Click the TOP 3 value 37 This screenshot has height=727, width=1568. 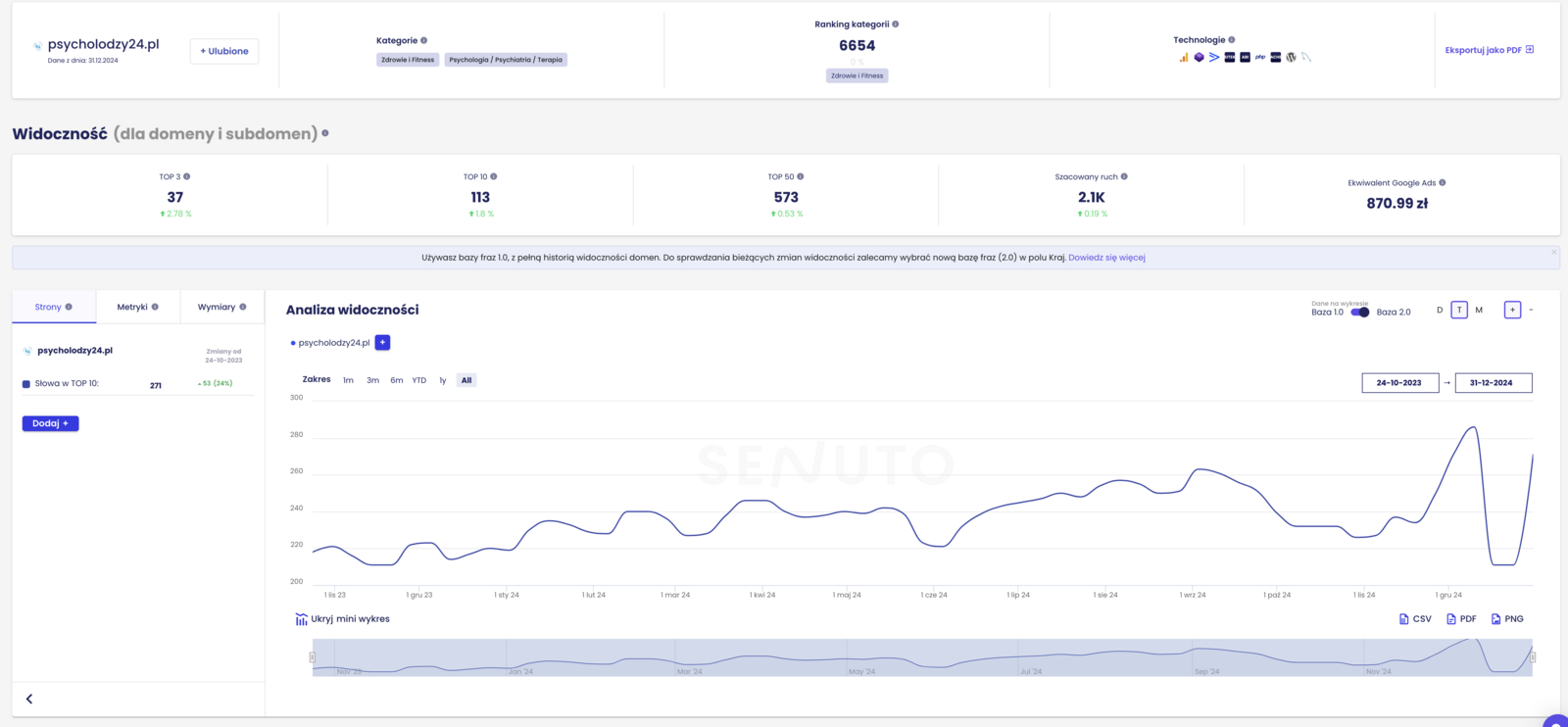[175, 197]
